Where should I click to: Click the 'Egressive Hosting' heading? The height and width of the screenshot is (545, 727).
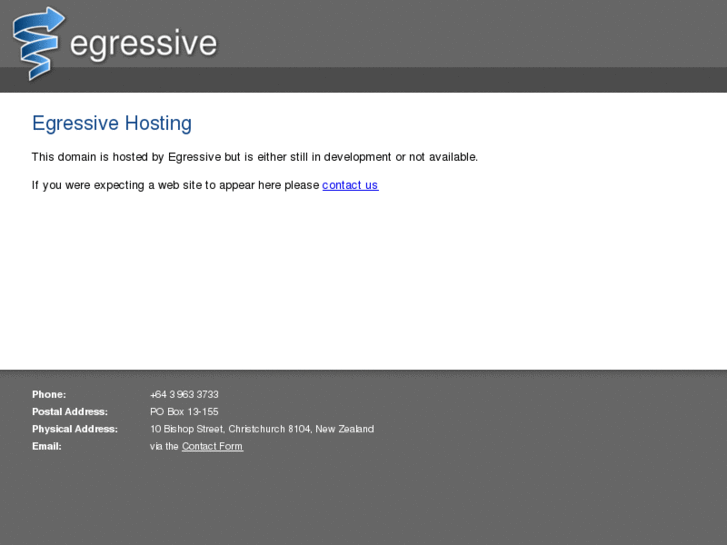tap(112, 123)
